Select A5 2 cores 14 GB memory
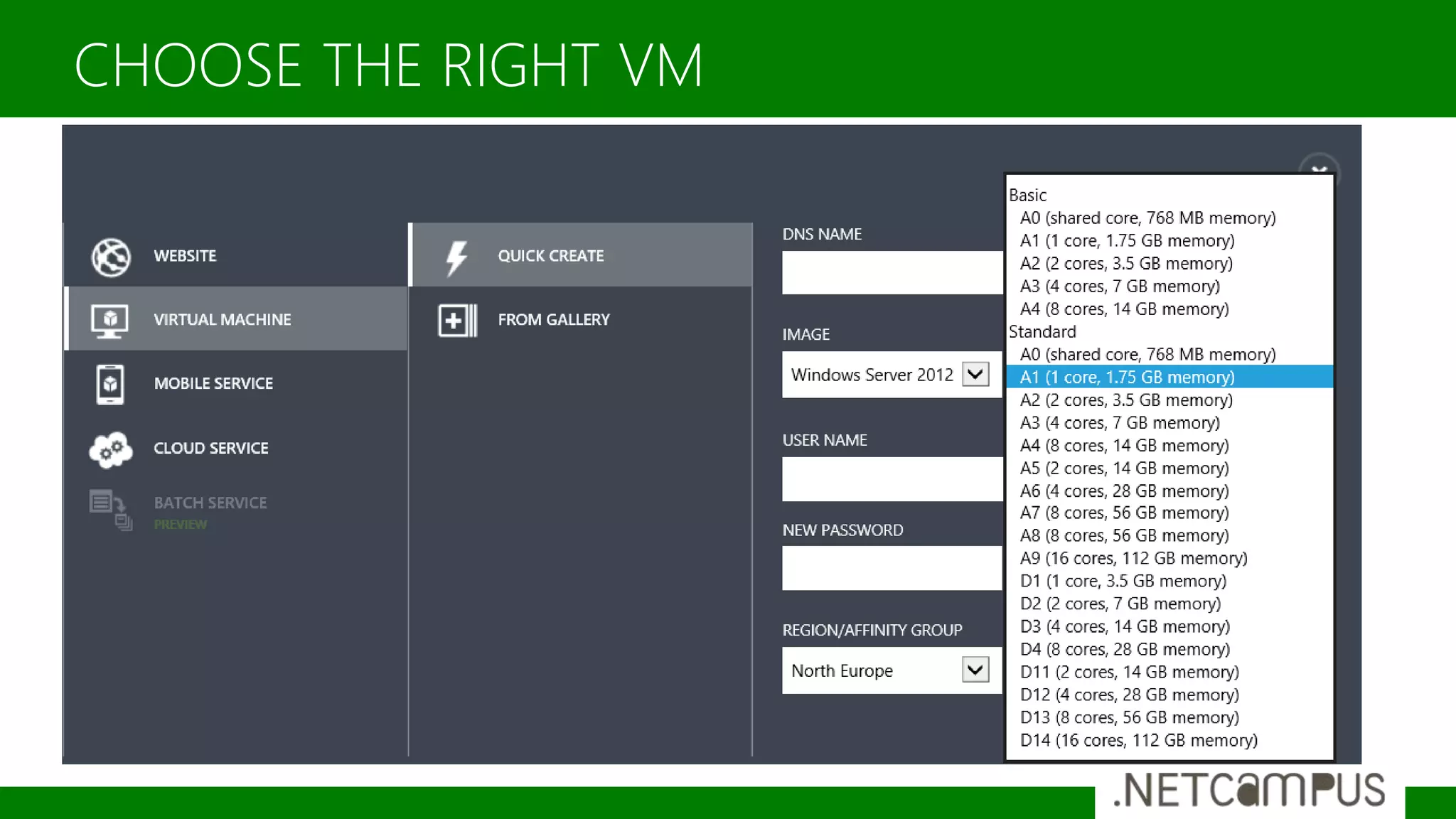The image size is (1456, 819). pos(1169,468)
